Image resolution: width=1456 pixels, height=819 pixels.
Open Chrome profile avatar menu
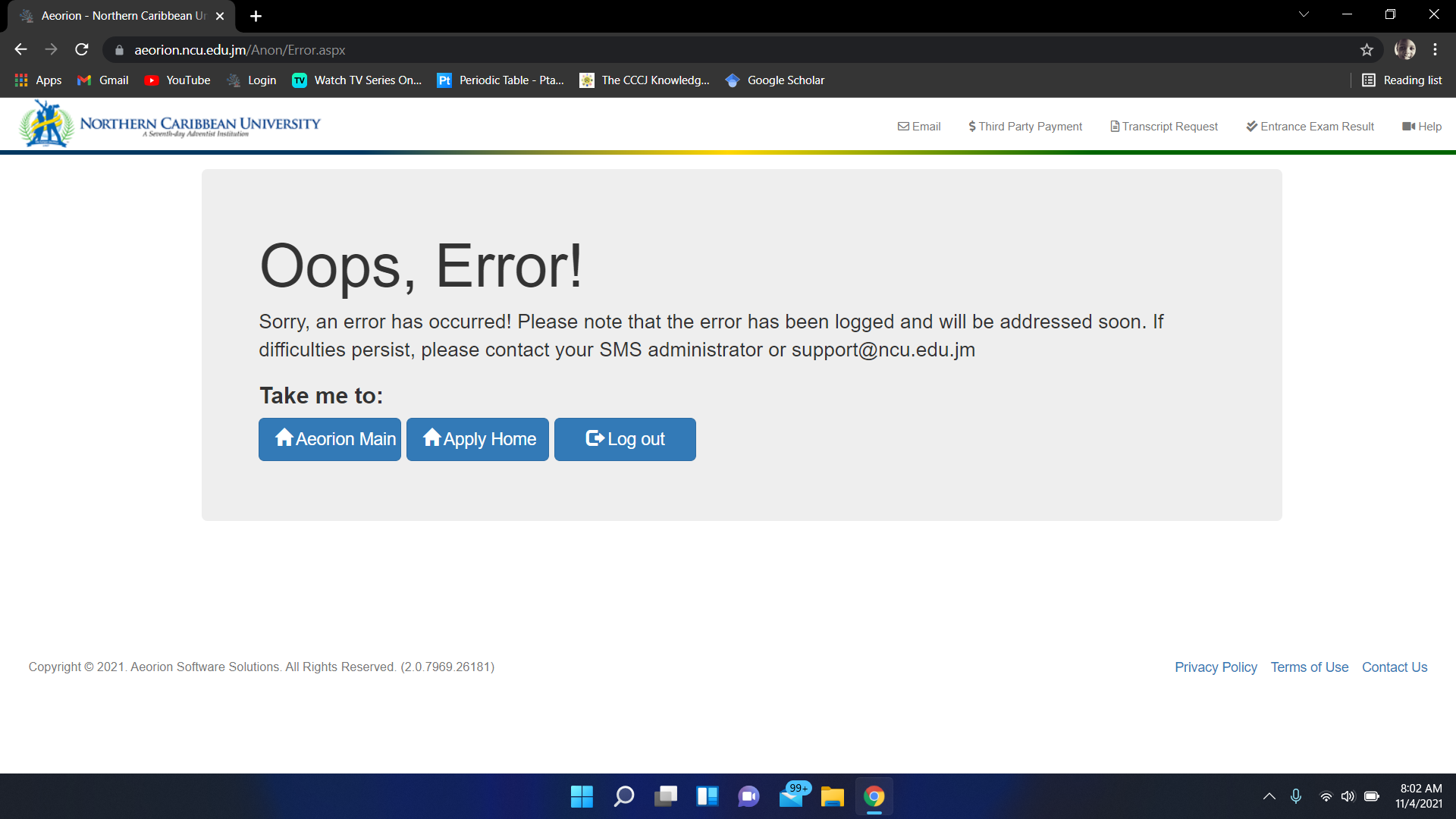coord(1404,50)
